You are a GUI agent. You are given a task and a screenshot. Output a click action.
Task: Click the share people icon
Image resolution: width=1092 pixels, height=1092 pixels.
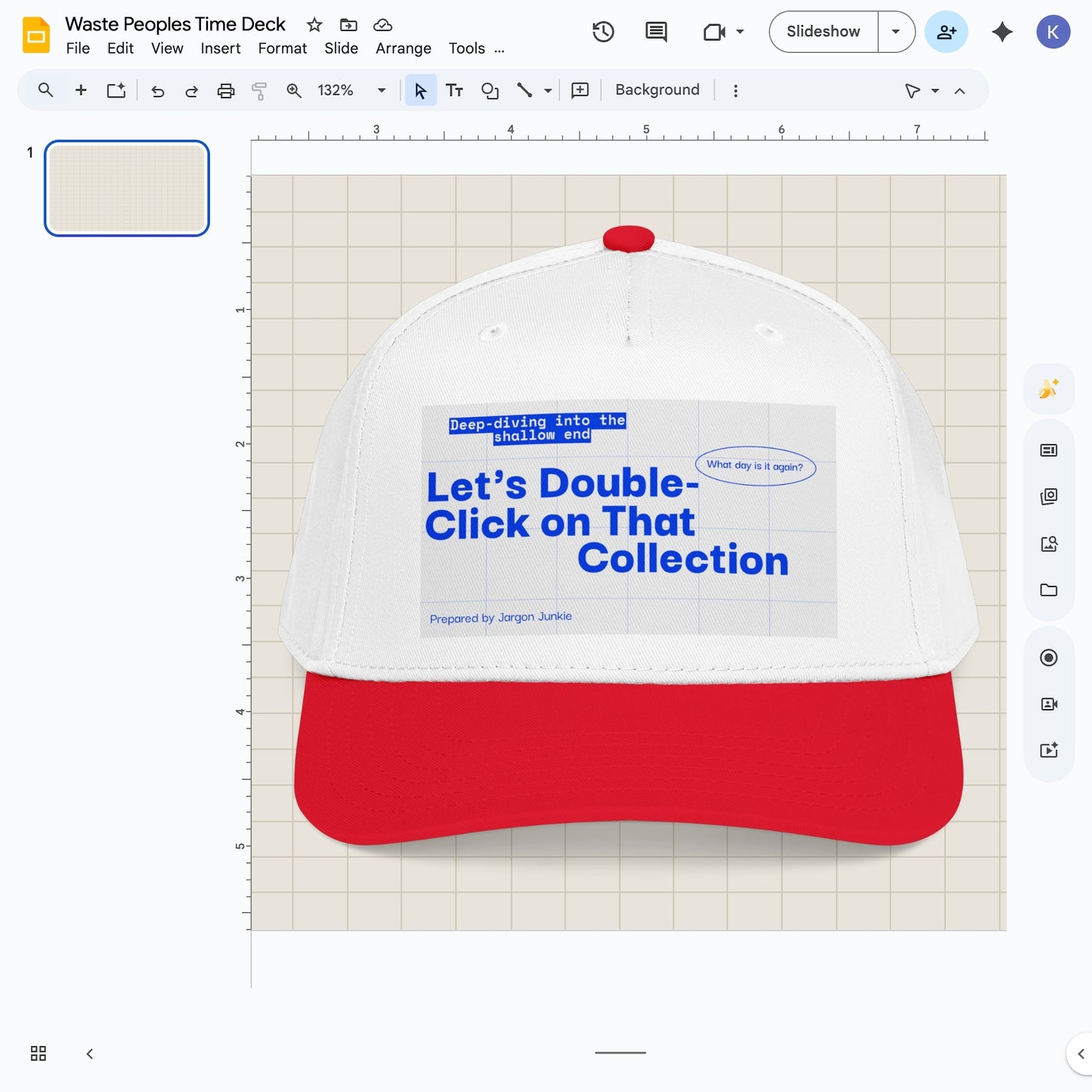coord(946,32)
